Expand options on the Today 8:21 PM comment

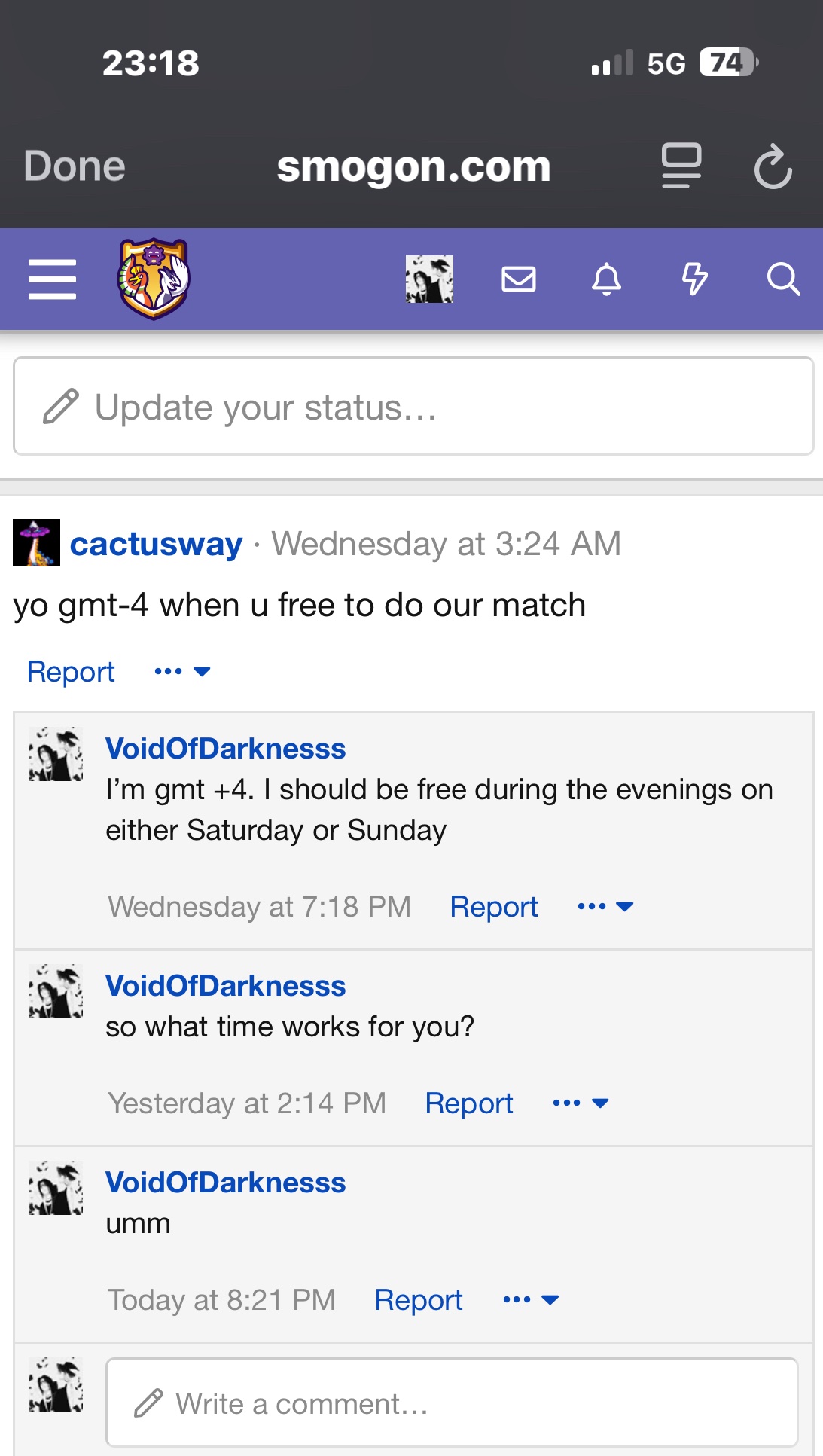[531, 1300]
